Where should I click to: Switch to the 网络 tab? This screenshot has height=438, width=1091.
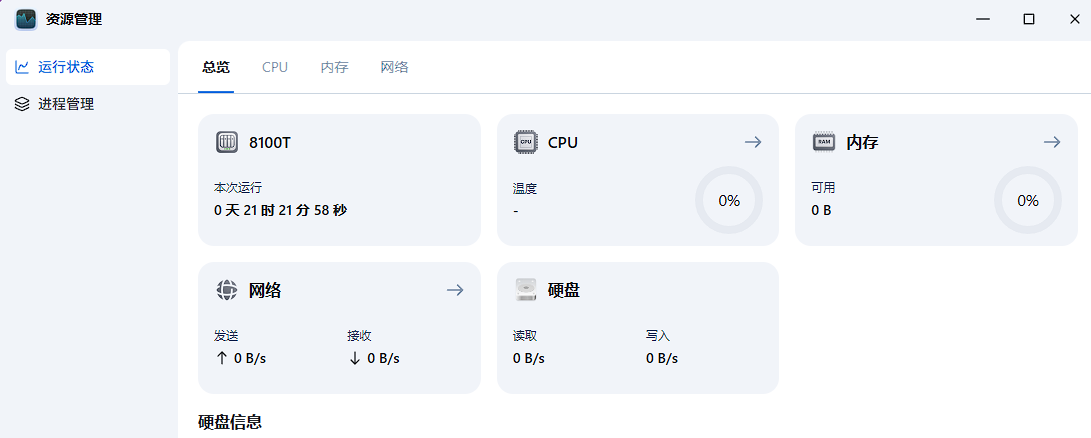394,67
